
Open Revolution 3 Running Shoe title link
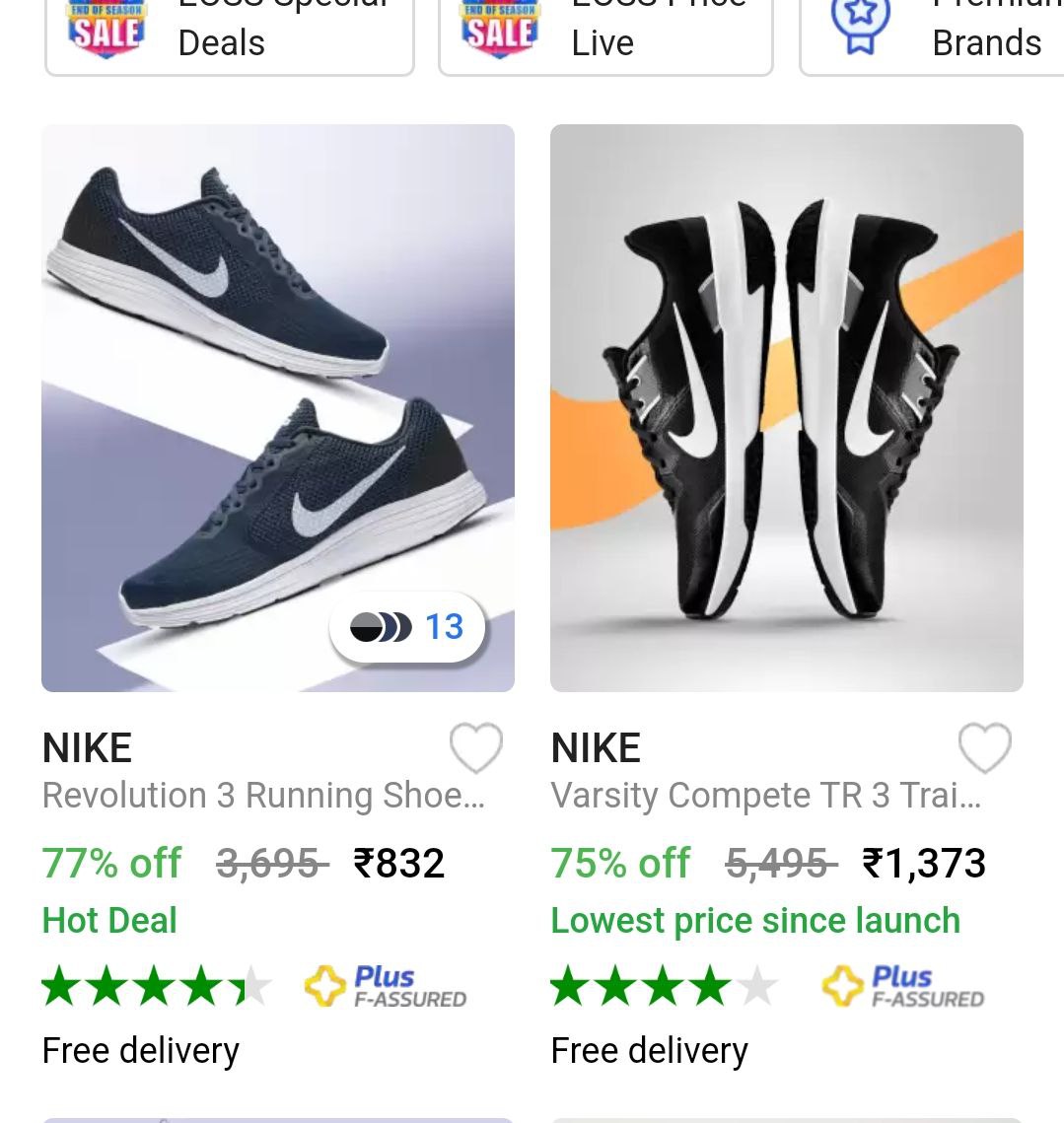click(263, 795)
